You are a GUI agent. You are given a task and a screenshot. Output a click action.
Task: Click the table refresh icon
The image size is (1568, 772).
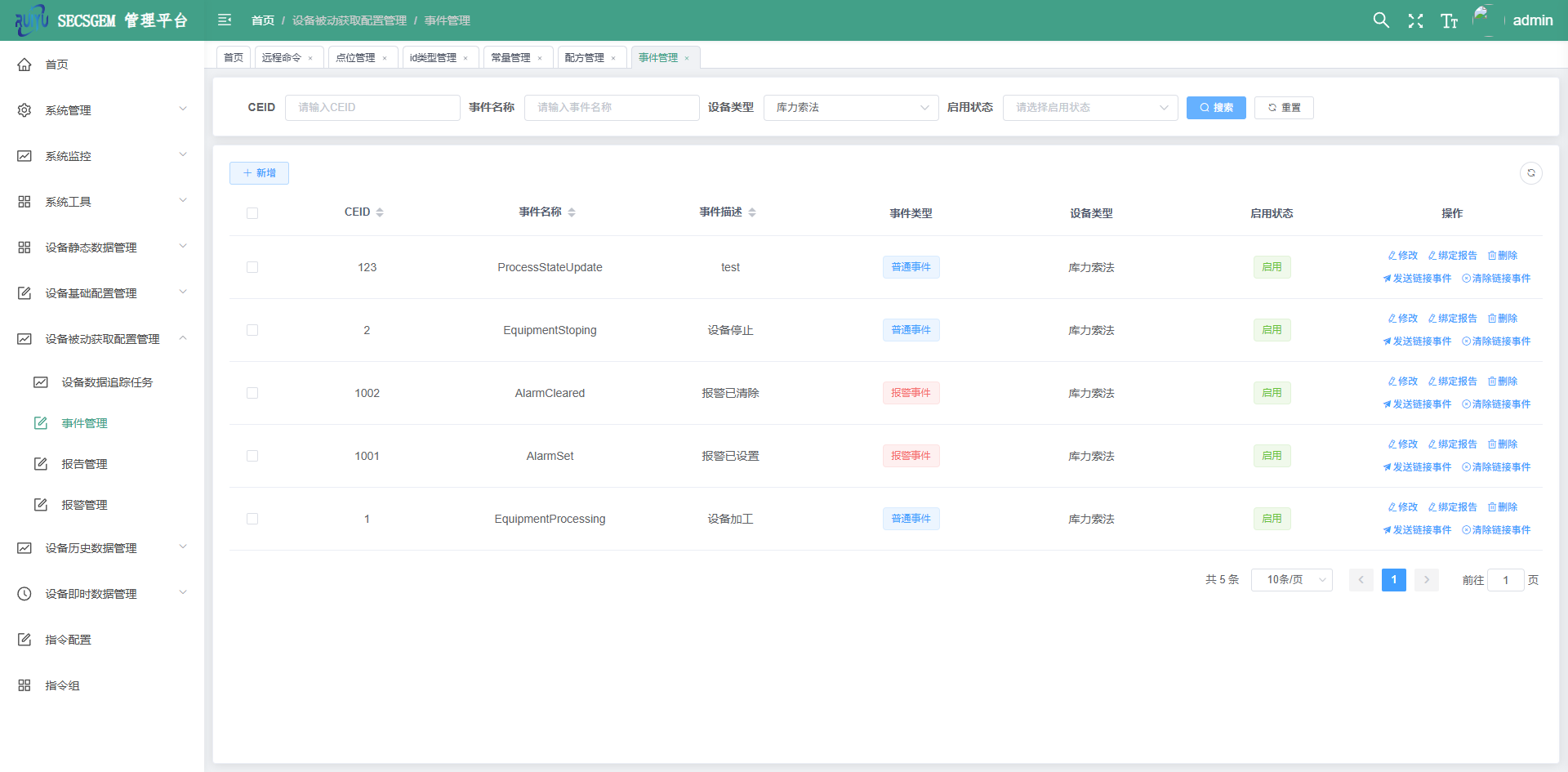pyautogui.click(x=1530, y=173)
